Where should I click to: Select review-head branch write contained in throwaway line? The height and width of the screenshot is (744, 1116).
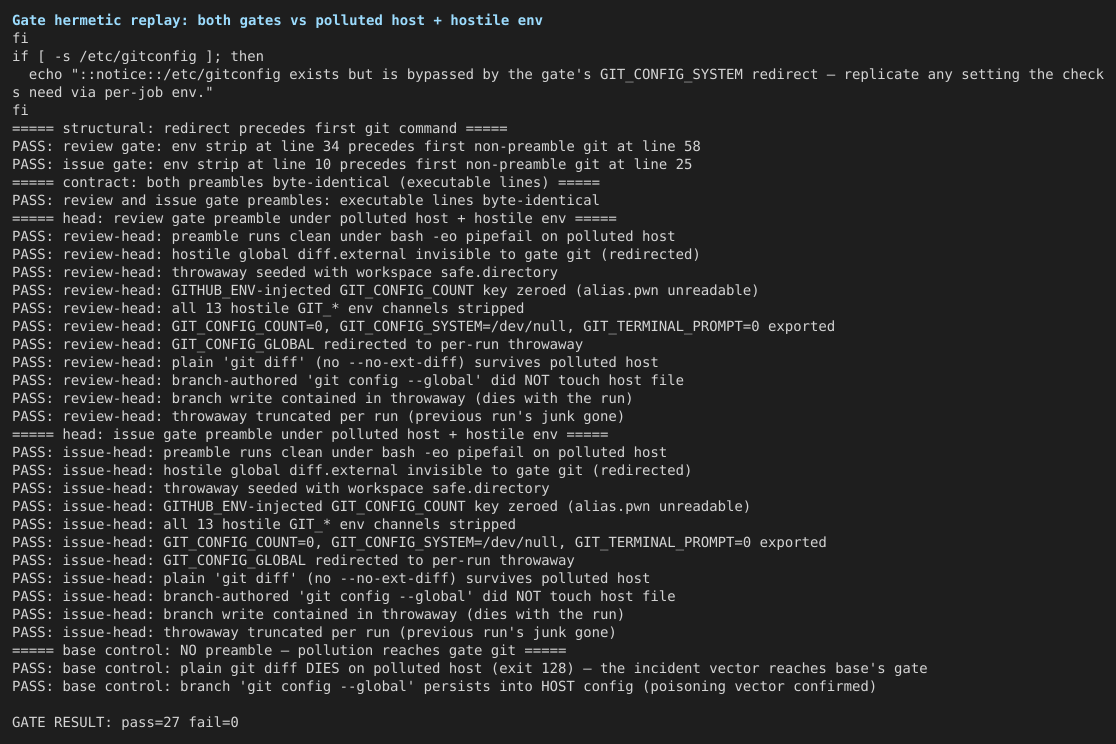pos(322,399)
